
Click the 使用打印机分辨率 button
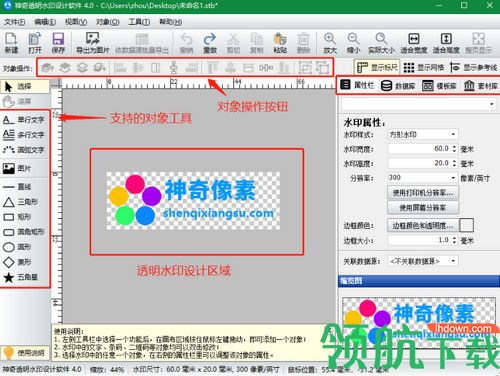click(x=423, y=193)
